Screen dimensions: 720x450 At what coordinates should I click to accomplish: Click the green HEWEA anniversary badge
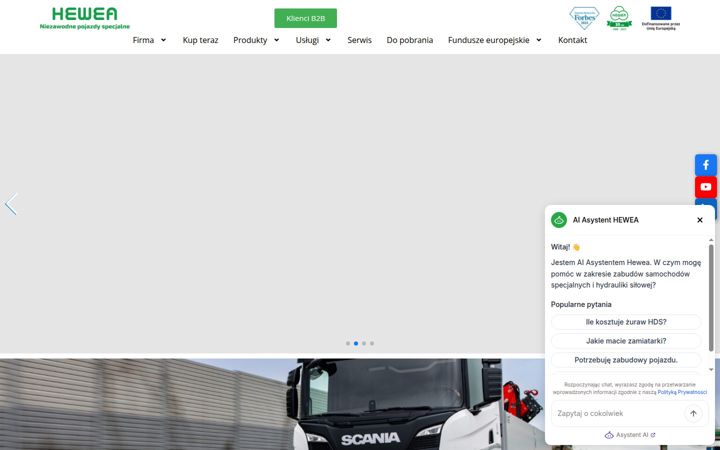[x=619, y=18]
